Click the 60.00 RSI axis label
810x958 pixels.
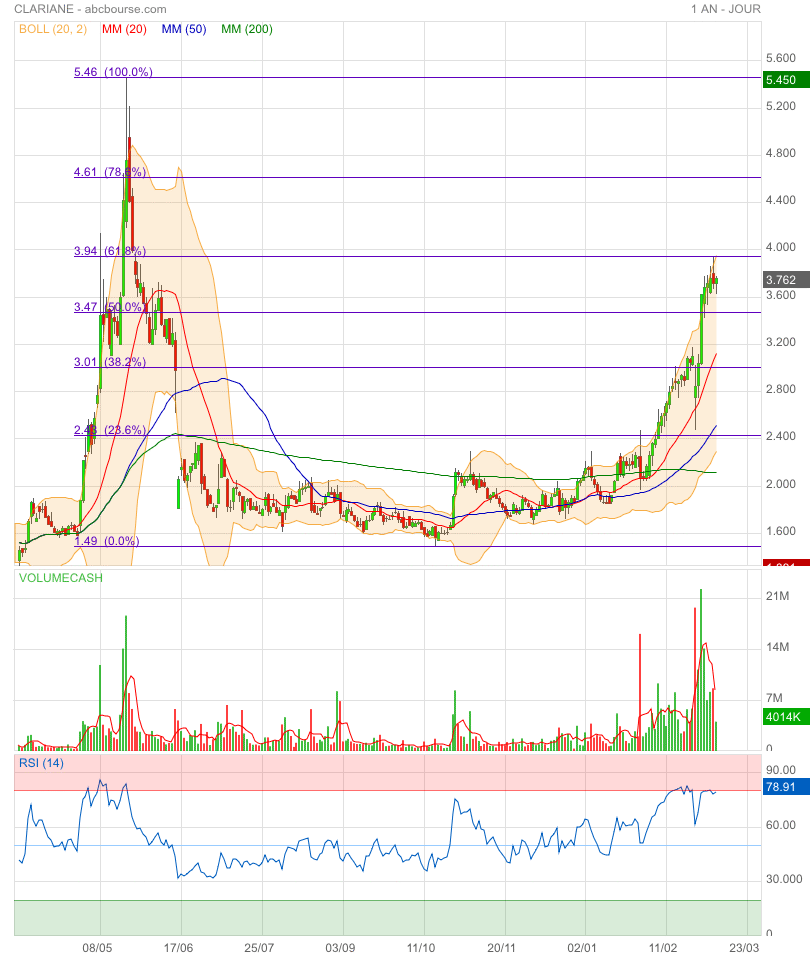(x=781, y=825)
